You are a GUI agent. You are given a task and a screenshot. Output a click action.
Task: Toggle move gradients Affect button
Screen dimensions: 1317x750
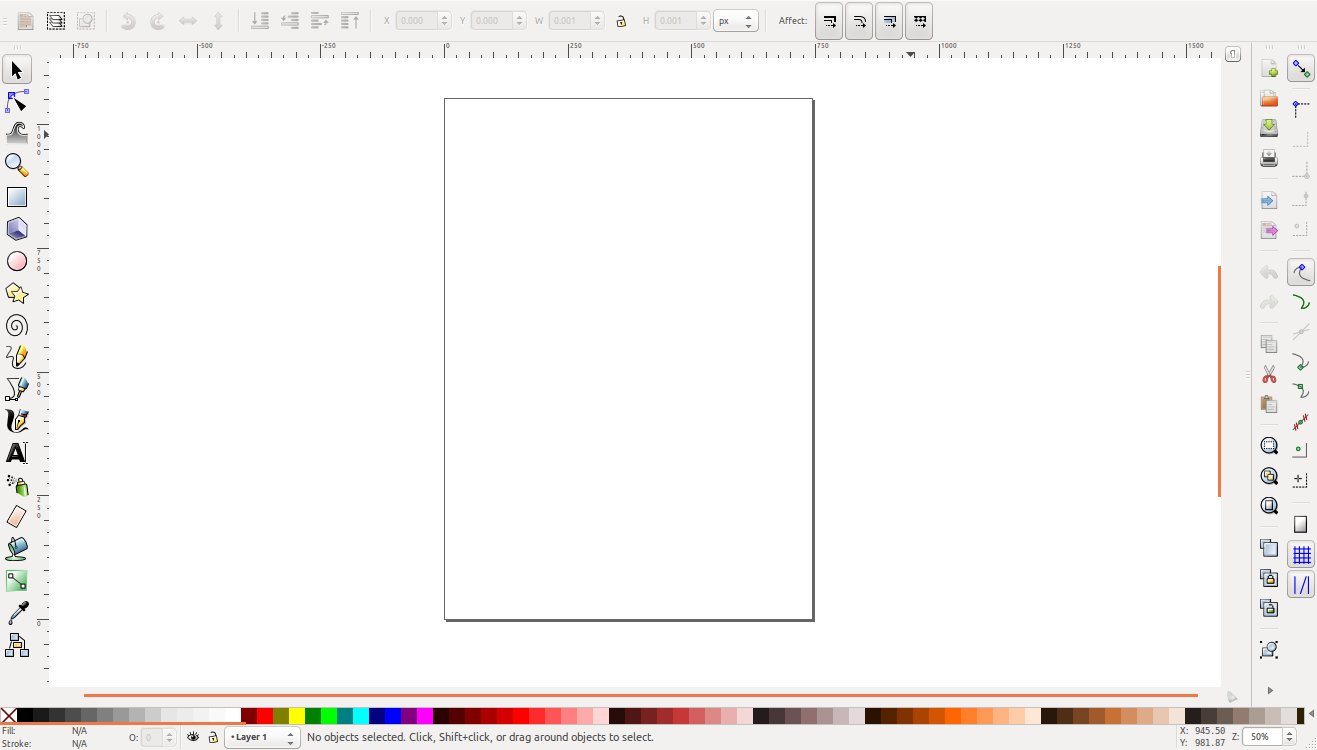tap(889, 20)
